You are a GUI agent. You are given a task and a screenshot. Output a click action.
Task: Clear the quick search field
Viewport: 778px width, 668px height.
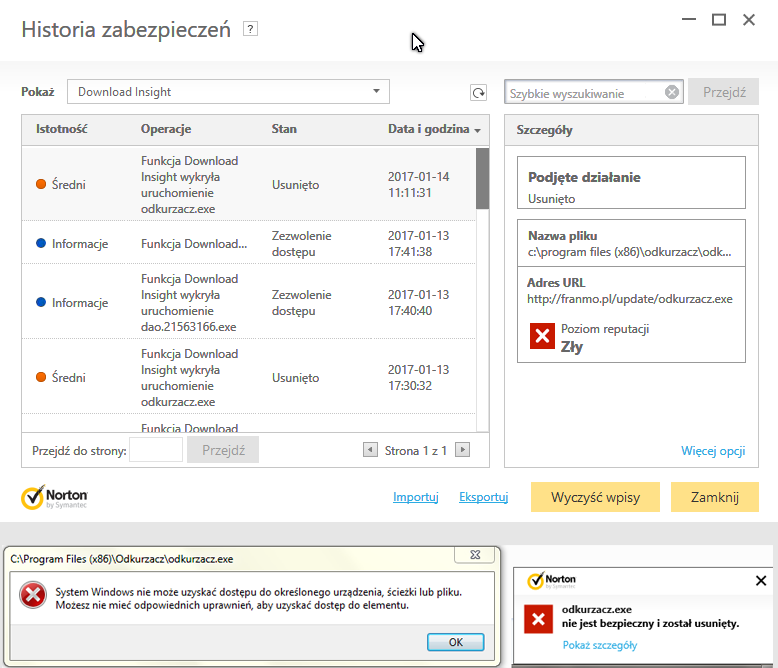click(x=672, y=92)
